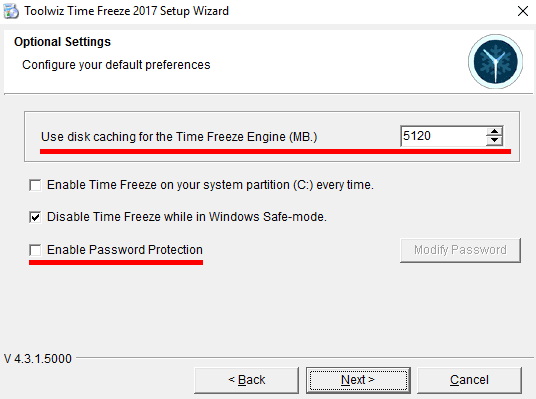Click the 'Use disk caching' label text
Image resolution: width=536 pixels, height=399 pixels.
point(179,137)
